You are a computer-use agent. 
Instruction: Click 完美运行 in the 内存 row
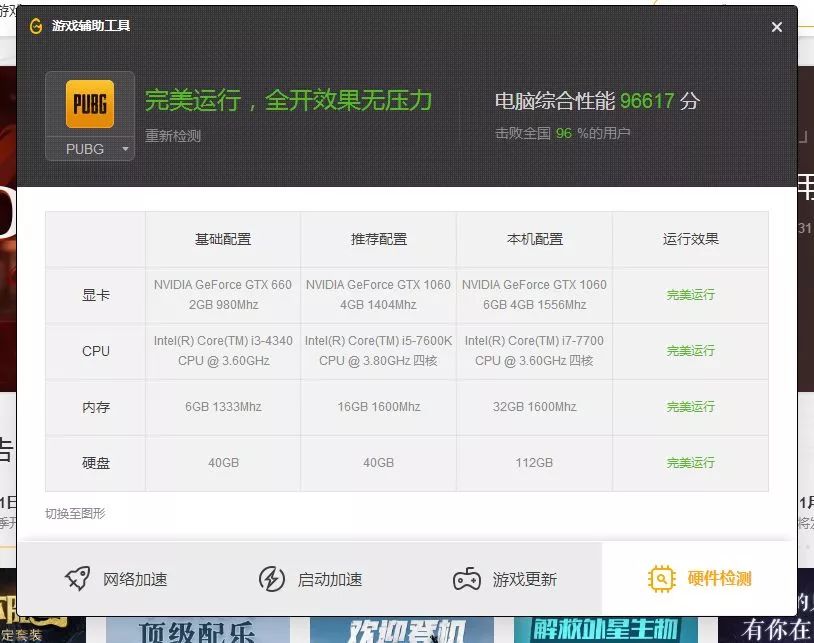(x=690, y=407)
